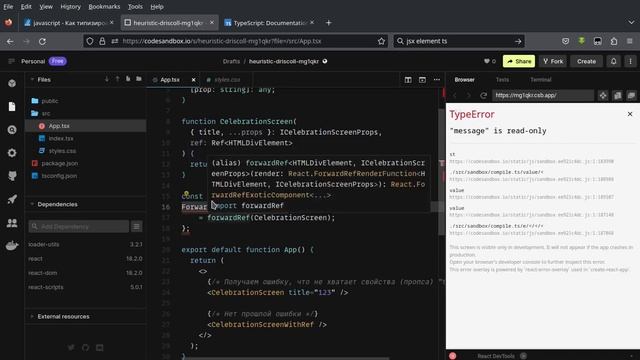640x360 pixels.
Task: Close the App.tsx editor tab
Action: [193, 80]
